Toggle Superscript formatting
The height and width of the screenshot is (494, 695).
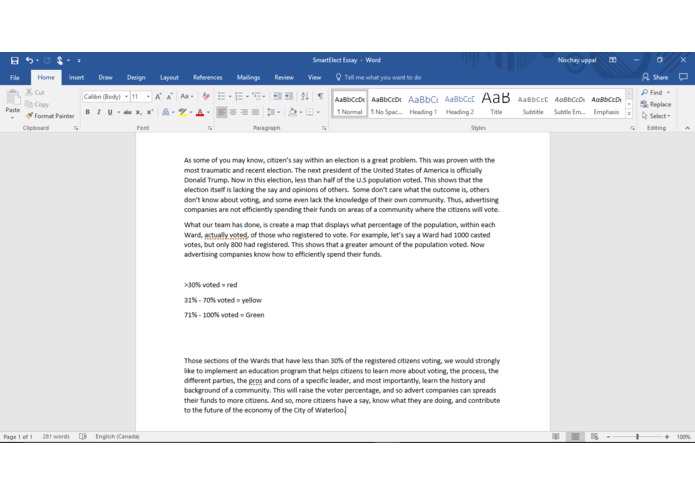150,113
